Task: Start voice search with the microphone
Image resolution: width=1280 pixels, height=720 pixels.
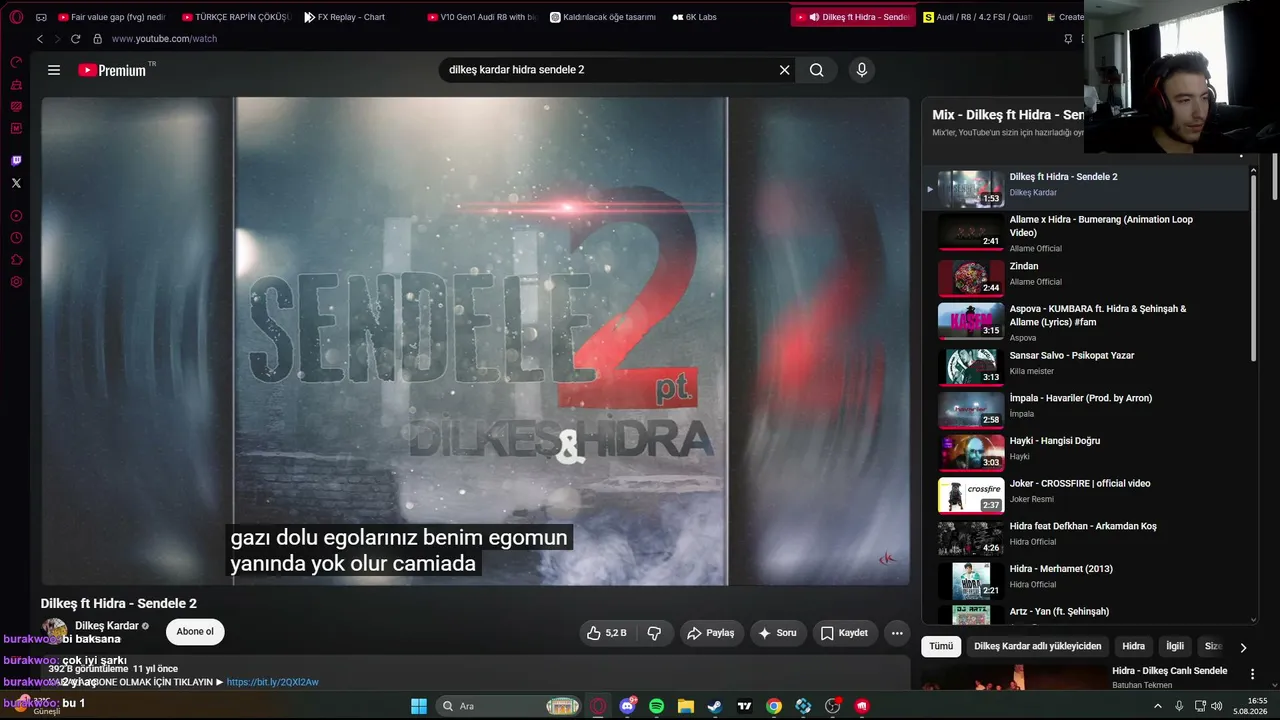Action: point(862,70)
